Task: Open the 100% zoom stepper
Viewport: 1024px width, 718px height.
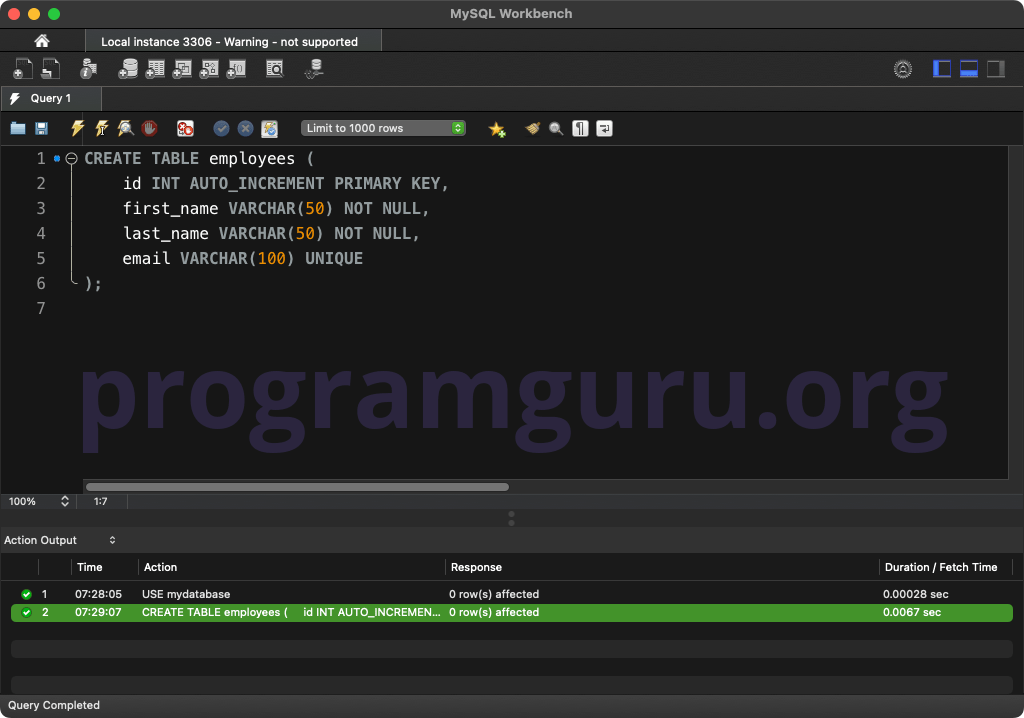Action: (65, 501)
